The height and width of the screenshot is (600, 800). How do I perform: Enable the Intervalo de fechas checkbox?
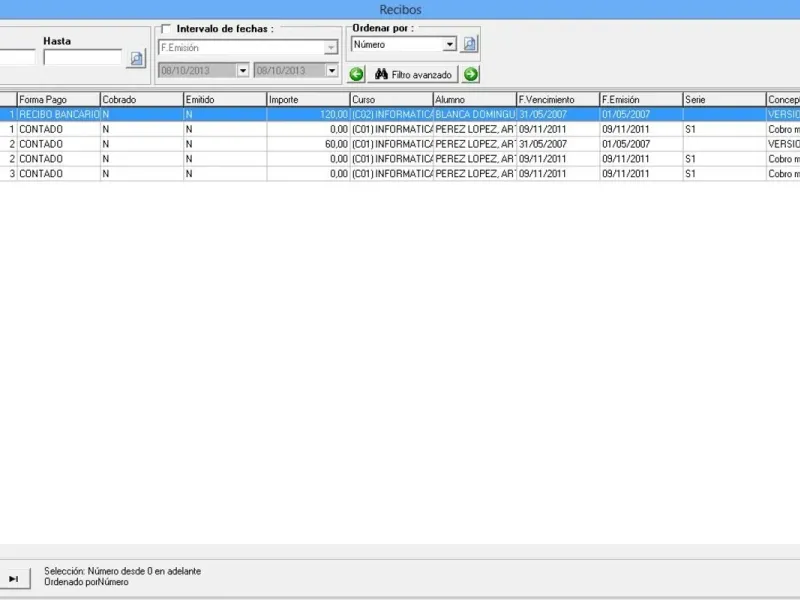click(x=166, y=29)
